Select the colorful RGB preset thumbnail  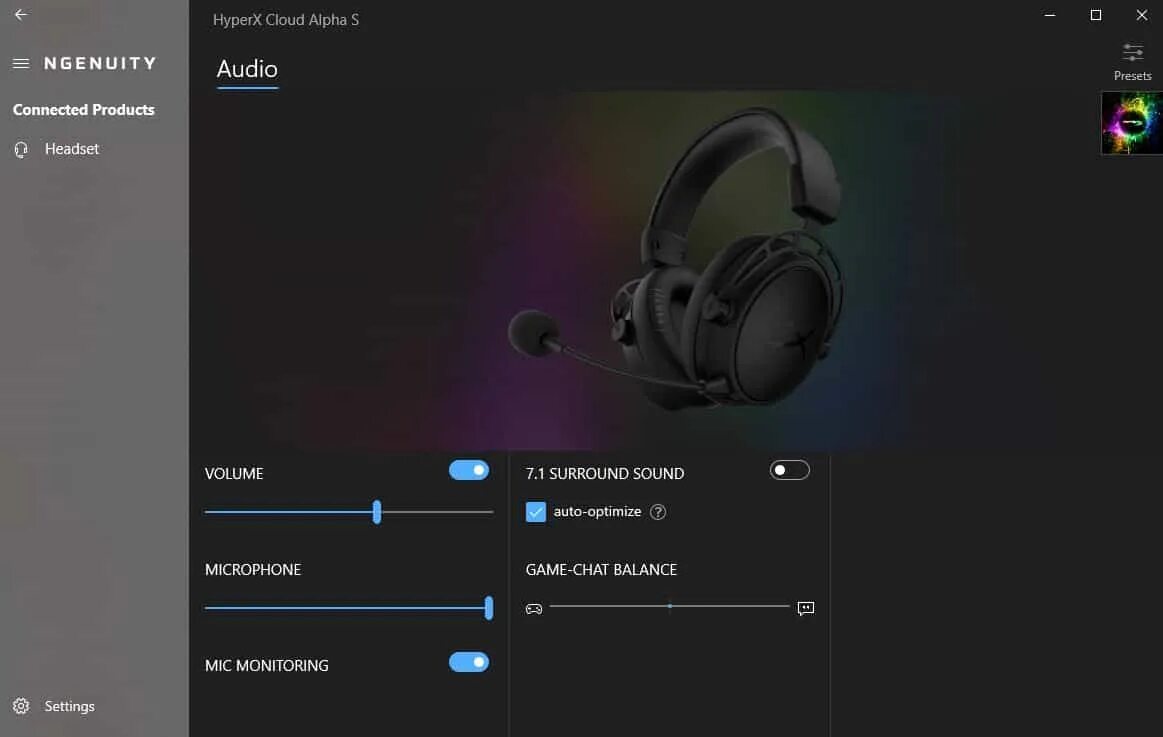pos(1132,123)
